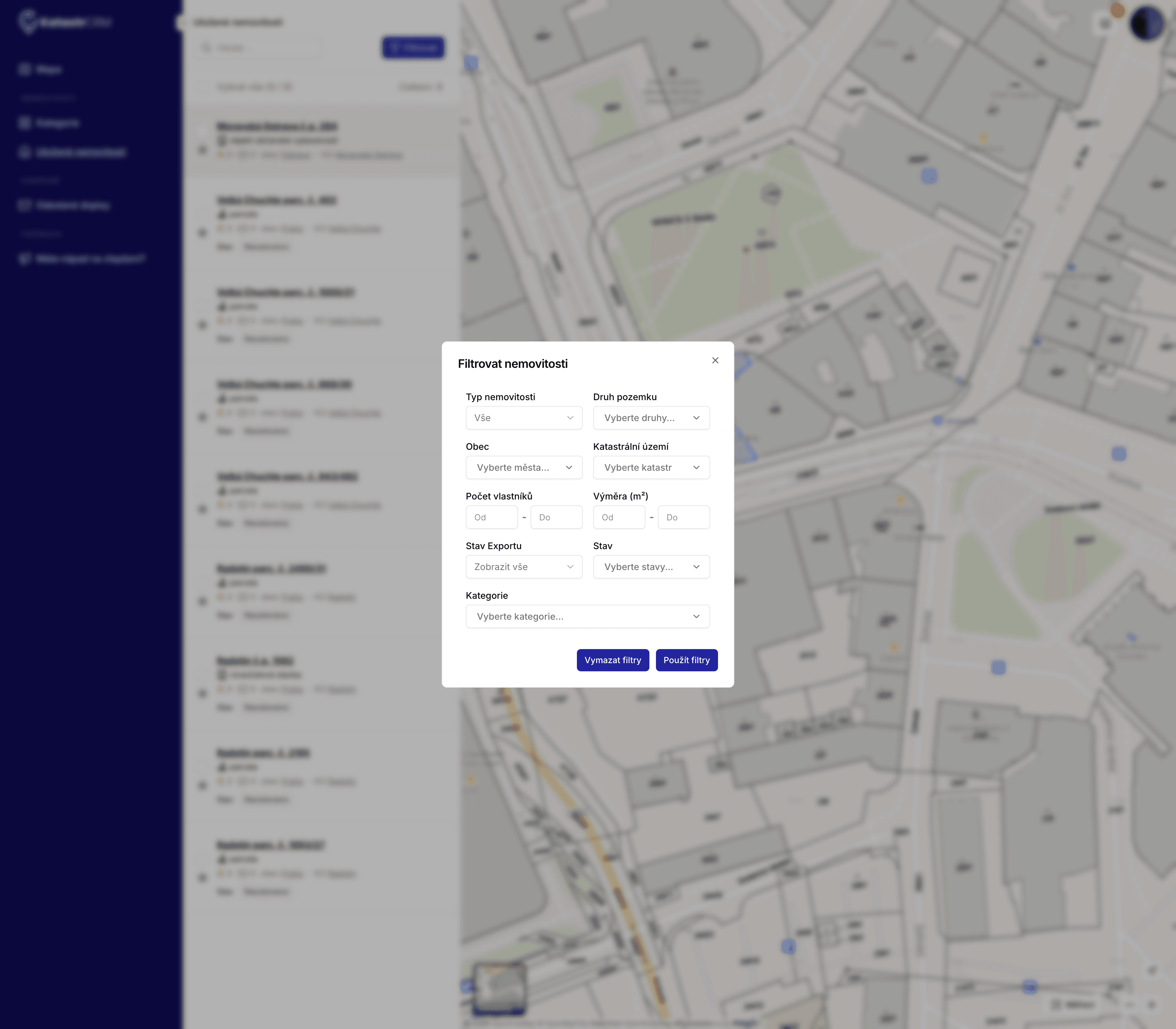1176x1029 pixels.
Task: Click the Počet vlastníků Od field
Action: (492, 517)
